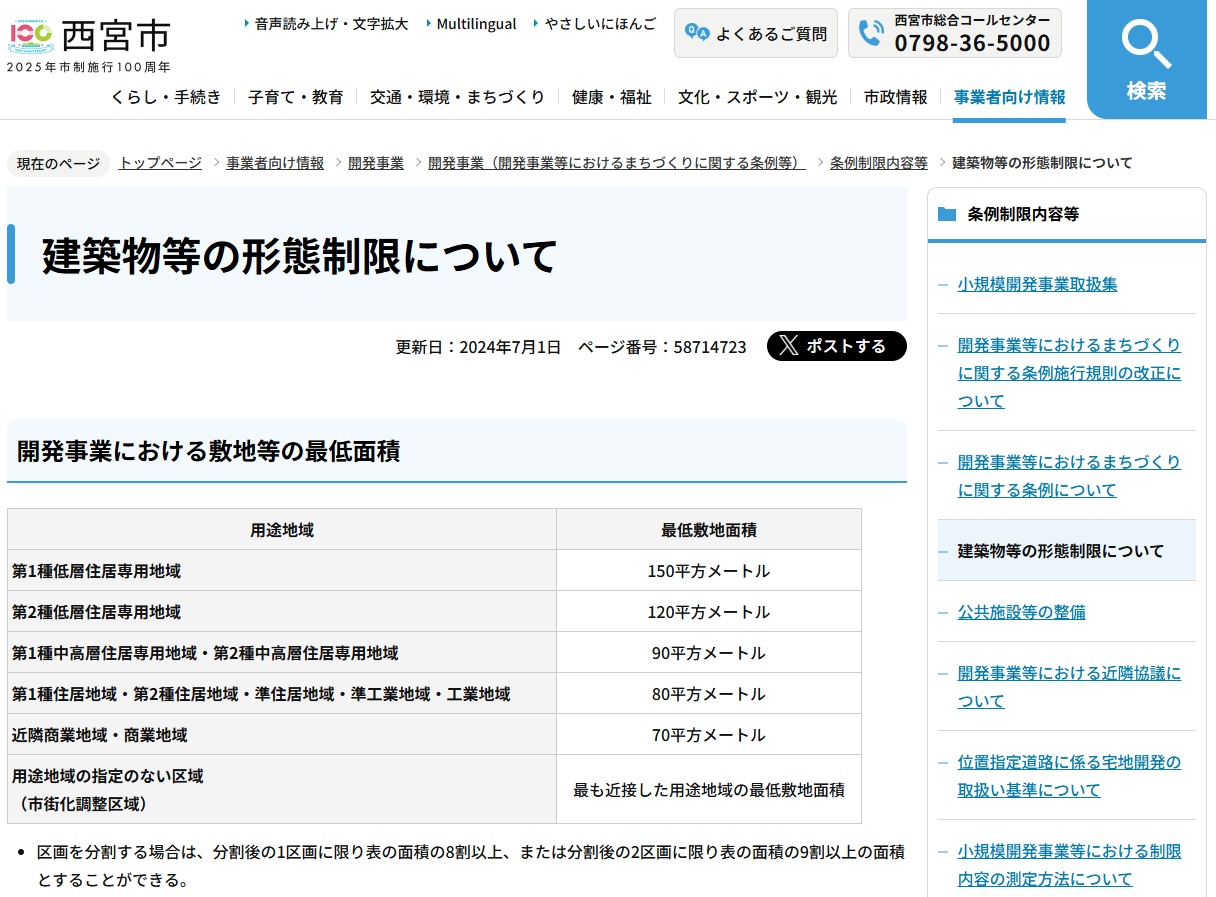1216x897 pixels.
Task: Open 公共施設等の整備 sidebar link
Action: [1021, 612]
